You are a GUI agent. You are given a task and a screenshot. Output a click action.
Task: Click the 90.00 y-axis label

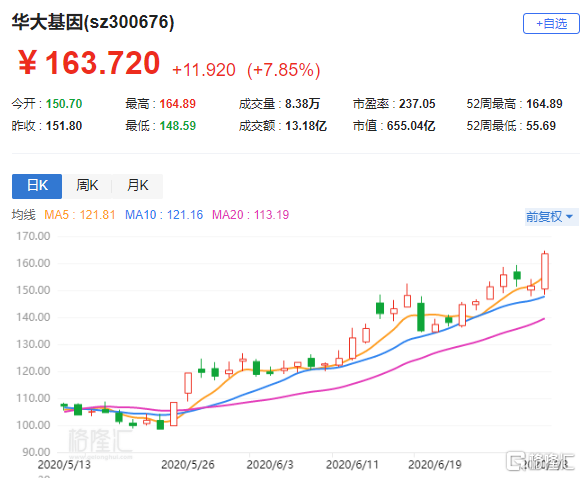pyautogui.click(x=36, y=452)
